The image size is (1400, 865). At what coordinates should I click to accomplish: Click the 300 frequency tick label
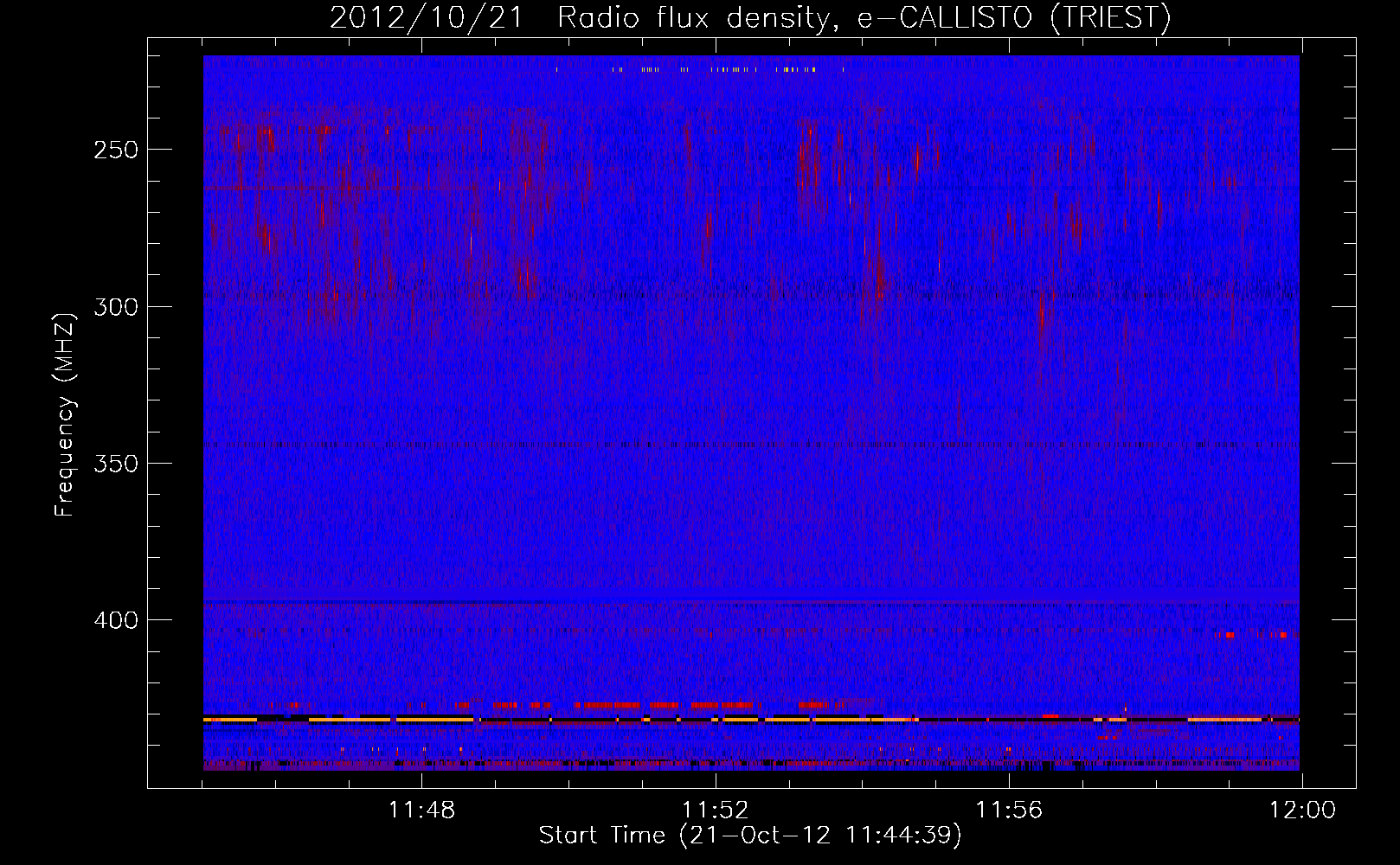116,307
